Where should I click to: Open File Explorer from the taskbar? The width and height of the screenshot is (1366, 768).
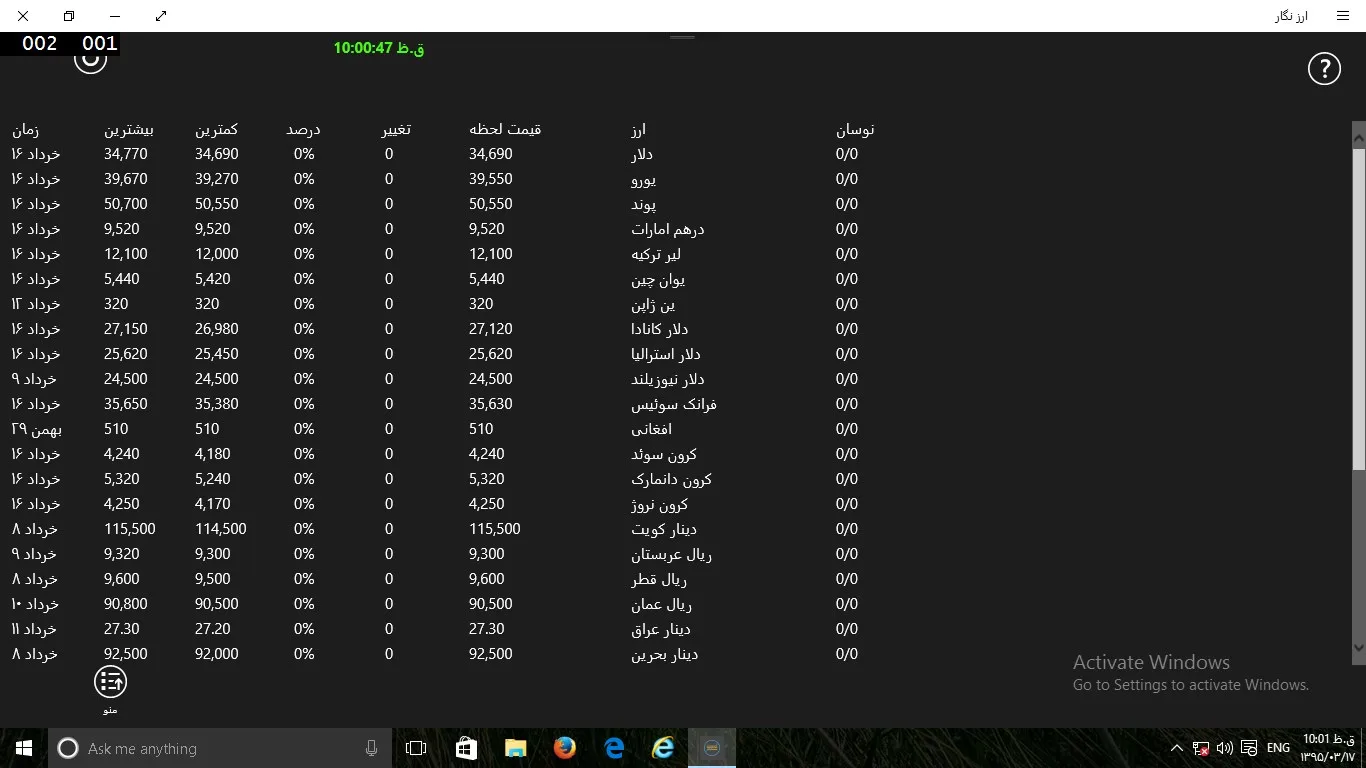point(515,748)
